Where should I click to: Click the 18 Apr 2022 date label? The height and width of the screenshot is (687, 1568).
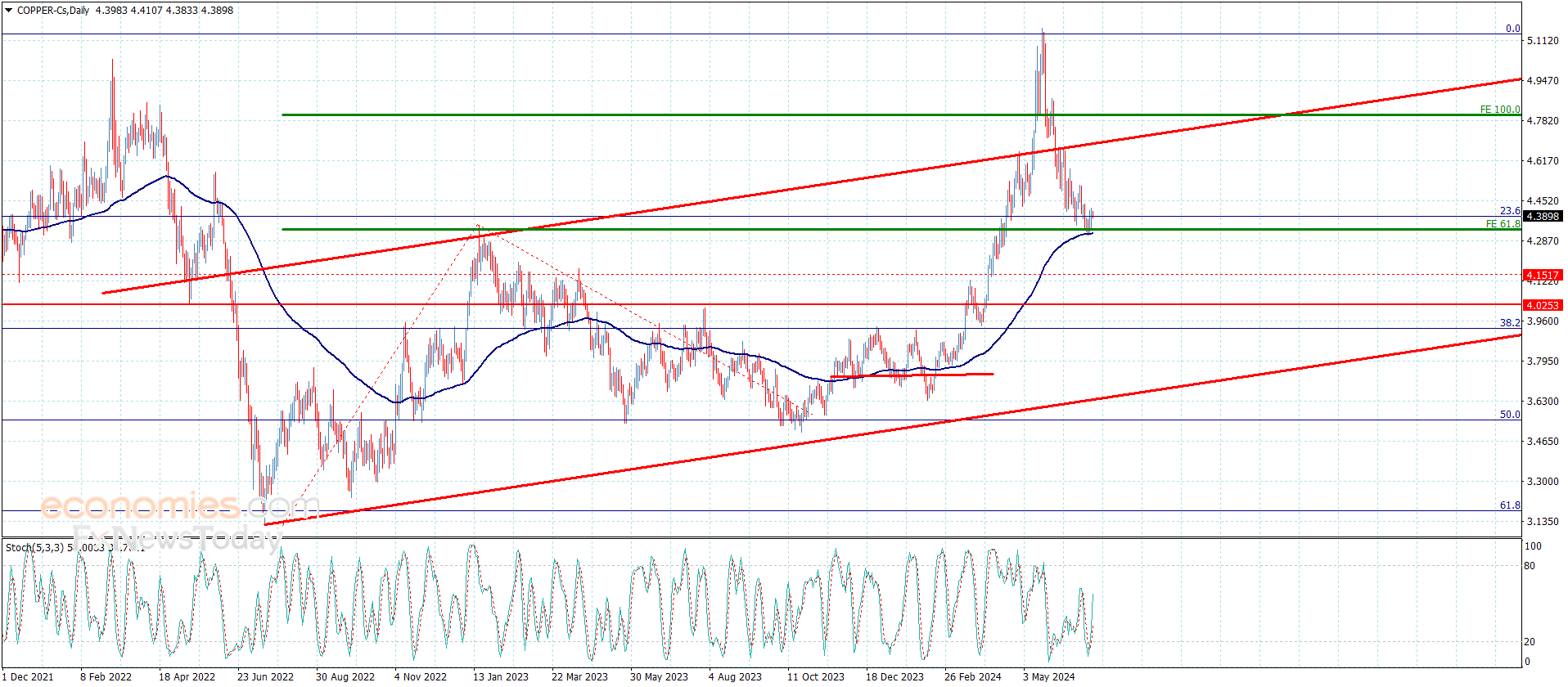coord(187,677)
